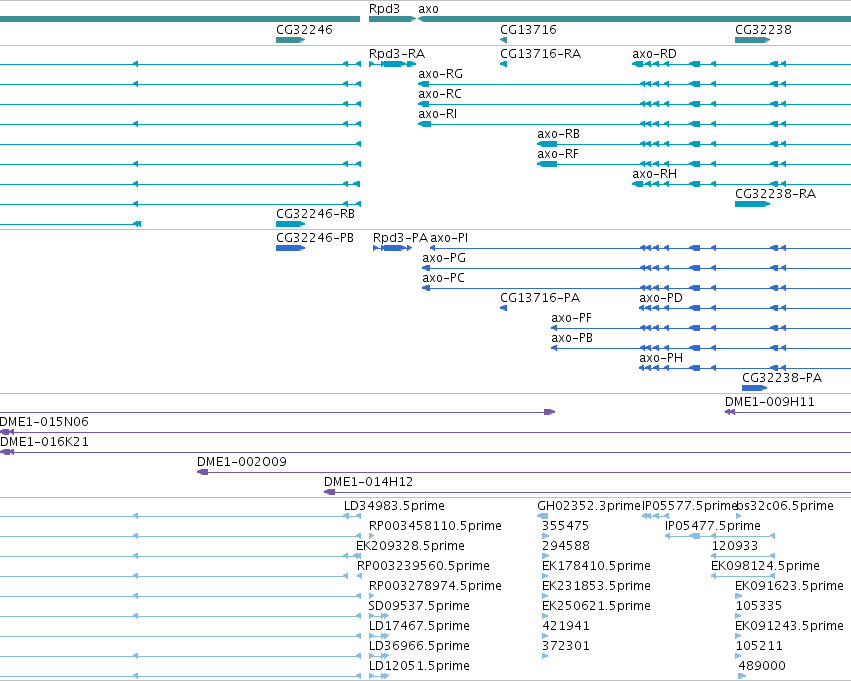The image size is (851, 681).
Task: Select EST EK231853.5prime
Action: pos(596,587)
